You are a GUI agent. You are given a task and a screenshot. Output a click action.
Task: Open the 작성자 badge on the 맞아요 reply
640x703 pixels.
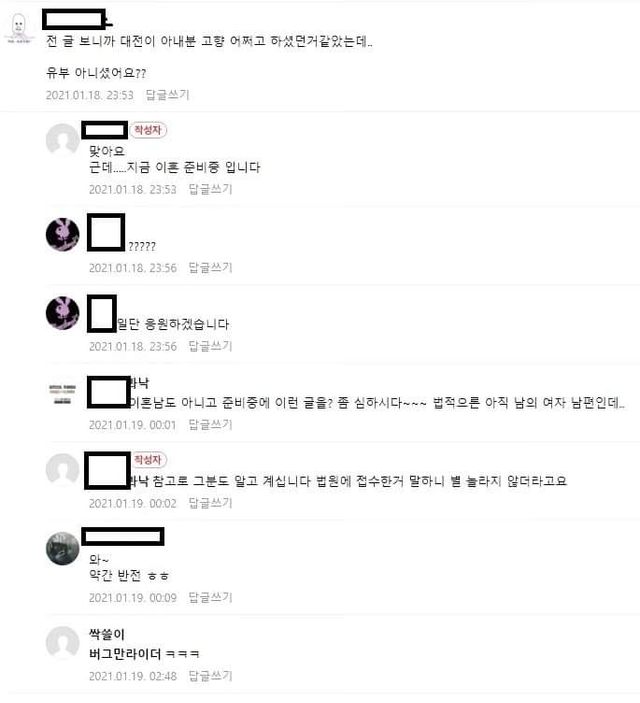coord(148,130)
